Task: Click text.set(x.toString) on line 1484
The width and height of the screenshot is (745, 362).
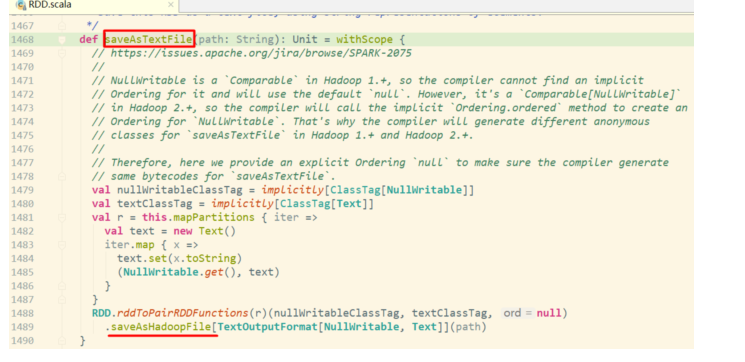Action: [180, 258]
